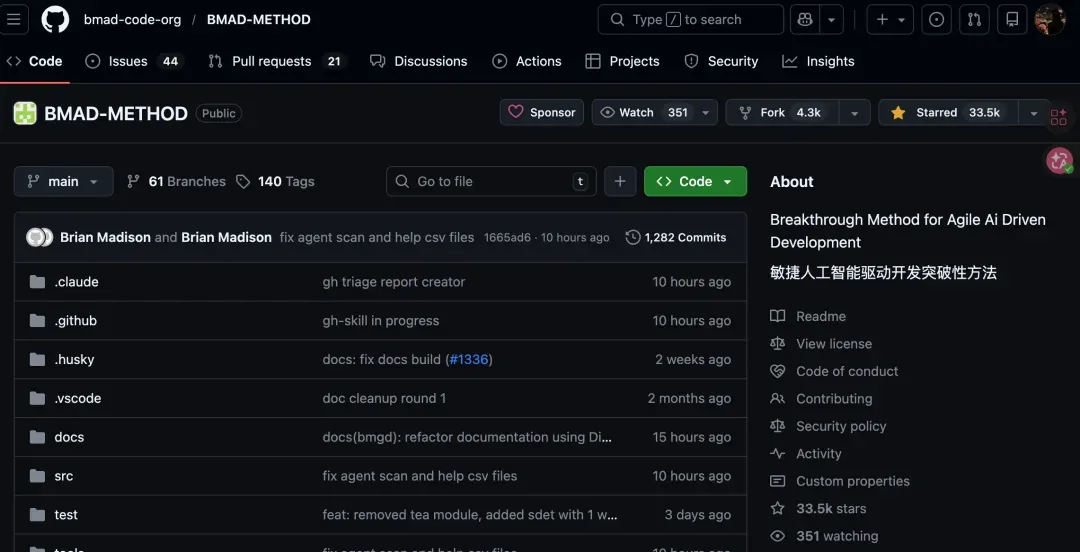
Task: Open the test folder
Action: 66,515
